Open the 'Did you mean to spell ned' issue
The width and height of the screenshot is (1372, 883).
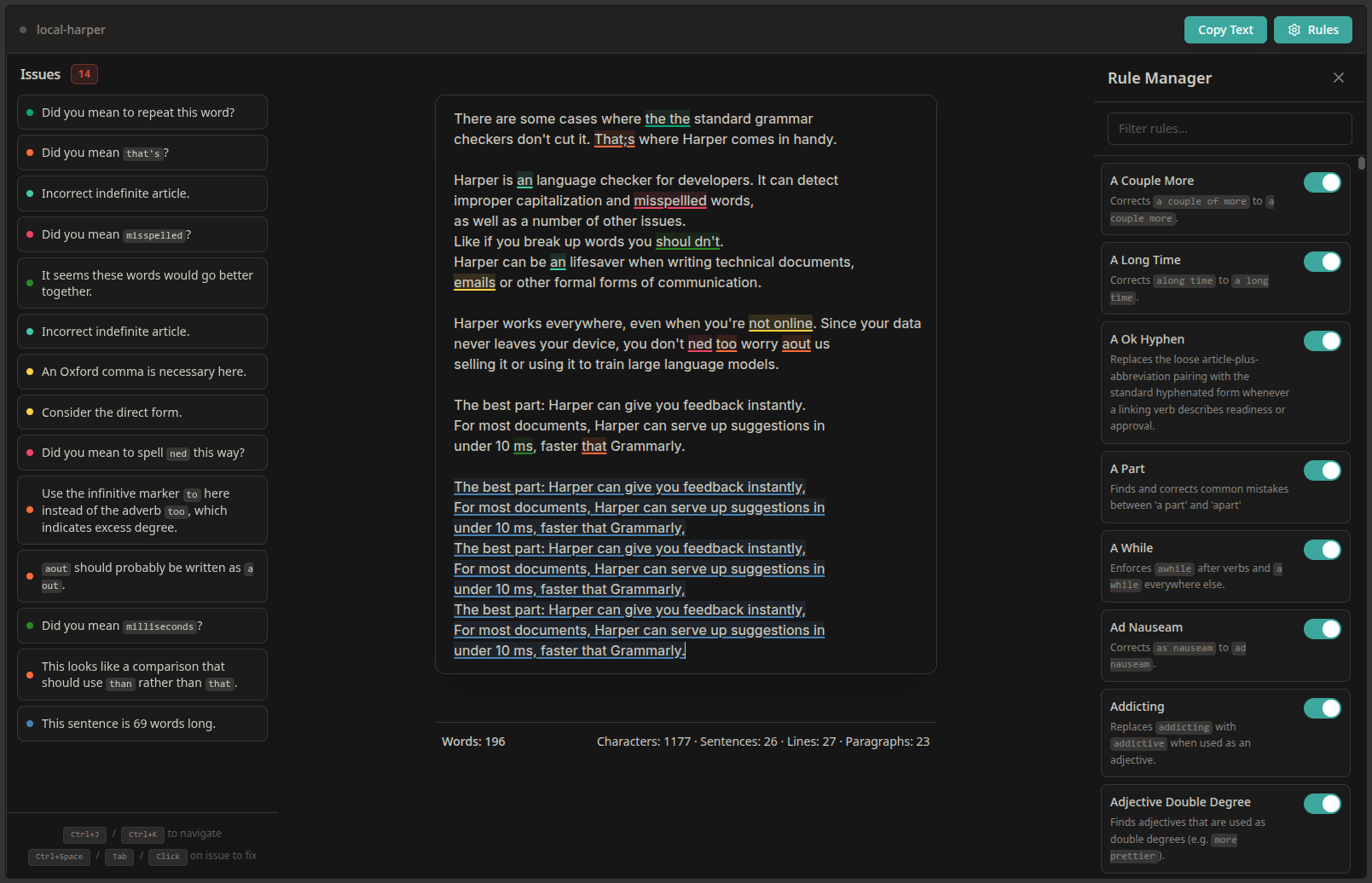click(142, 453)
